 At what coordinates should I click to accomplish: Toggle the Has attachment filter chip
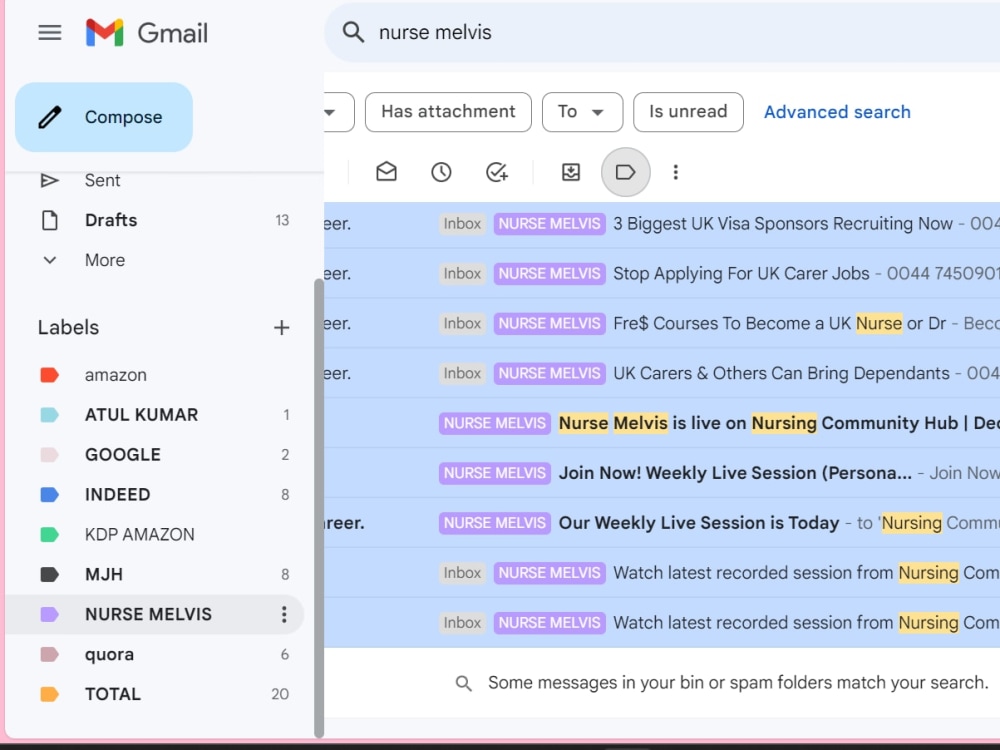(448, 112)
